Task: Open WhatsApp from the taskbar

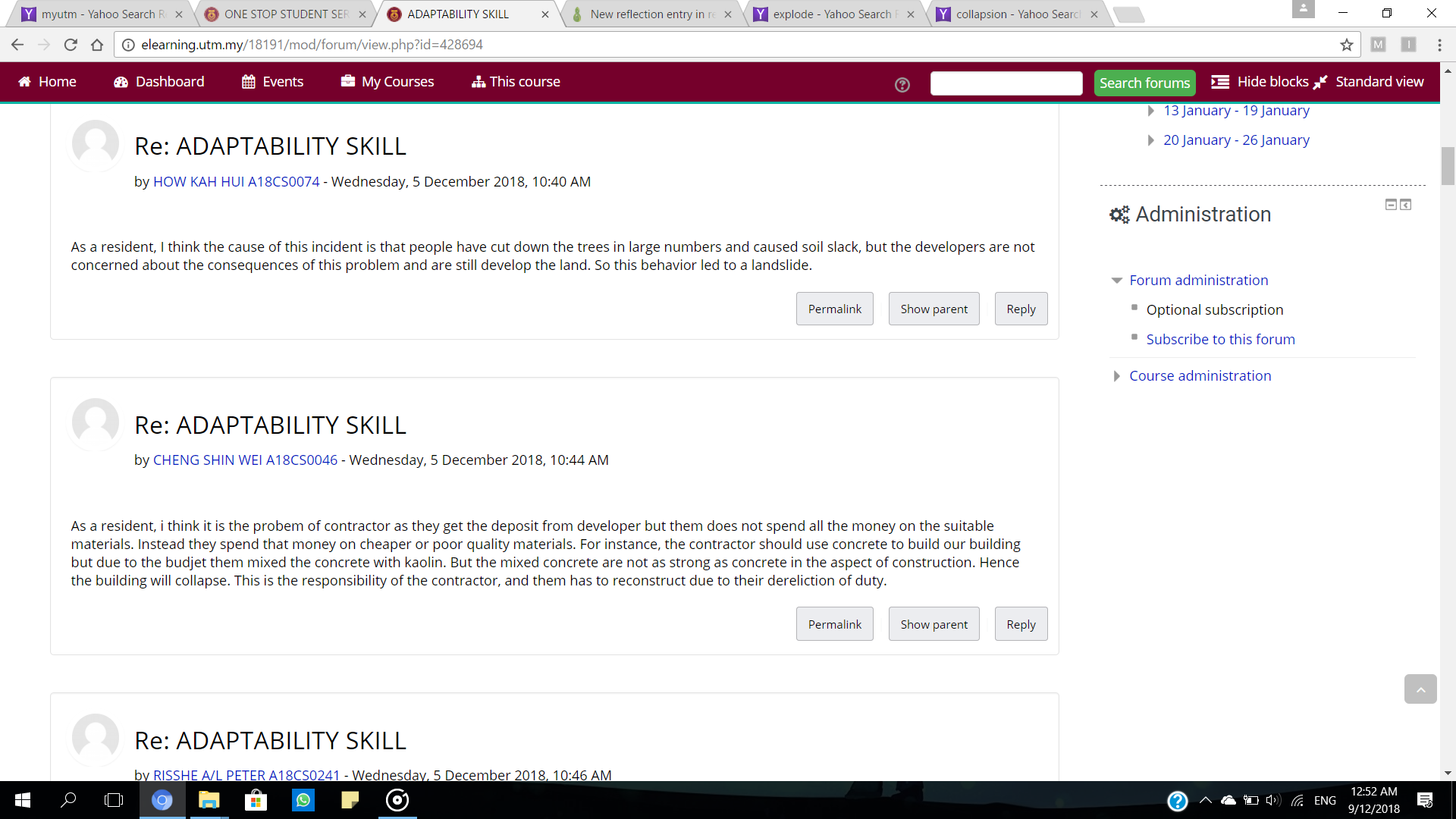Action: (303, 800)
